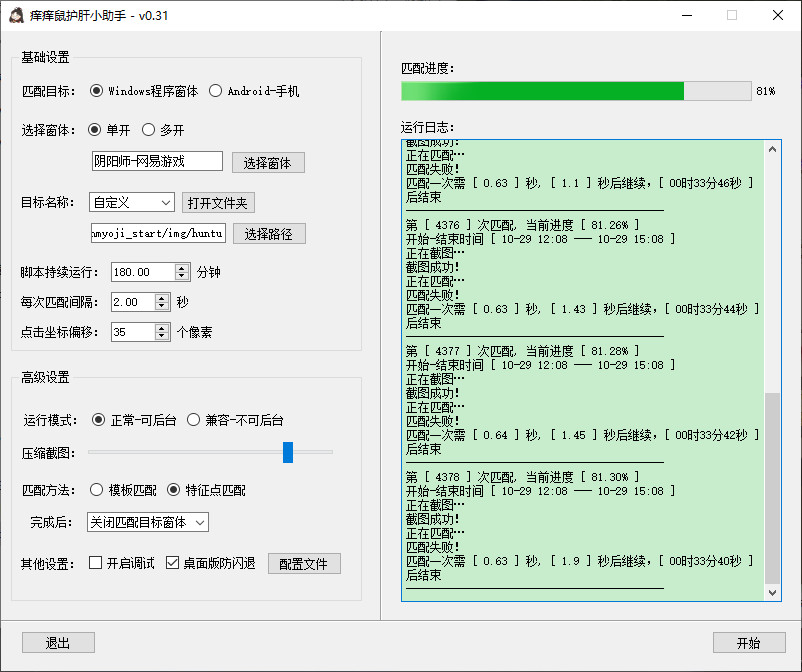Click the 退出 button
This screenshot has width=802, height=672.
58,642
